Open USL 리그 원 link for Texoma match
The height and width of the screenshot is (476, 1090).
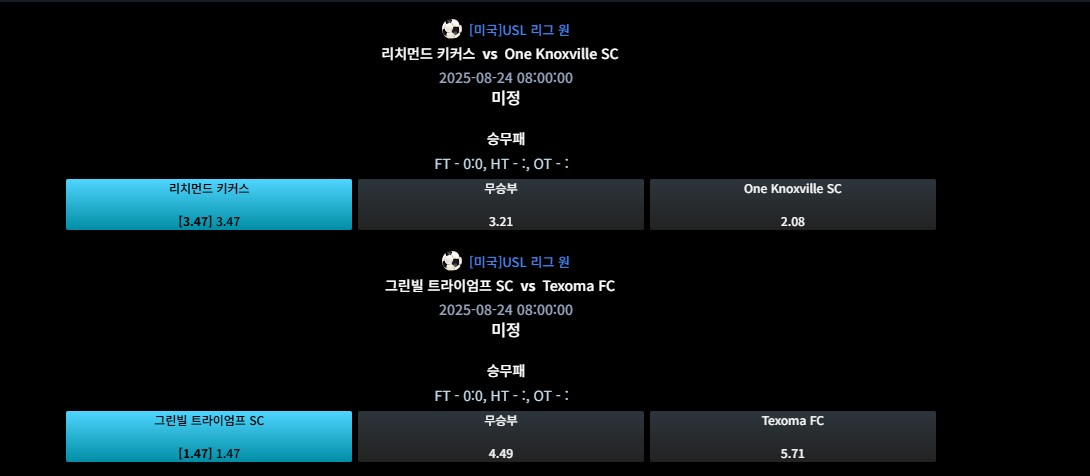pos(519,262)
